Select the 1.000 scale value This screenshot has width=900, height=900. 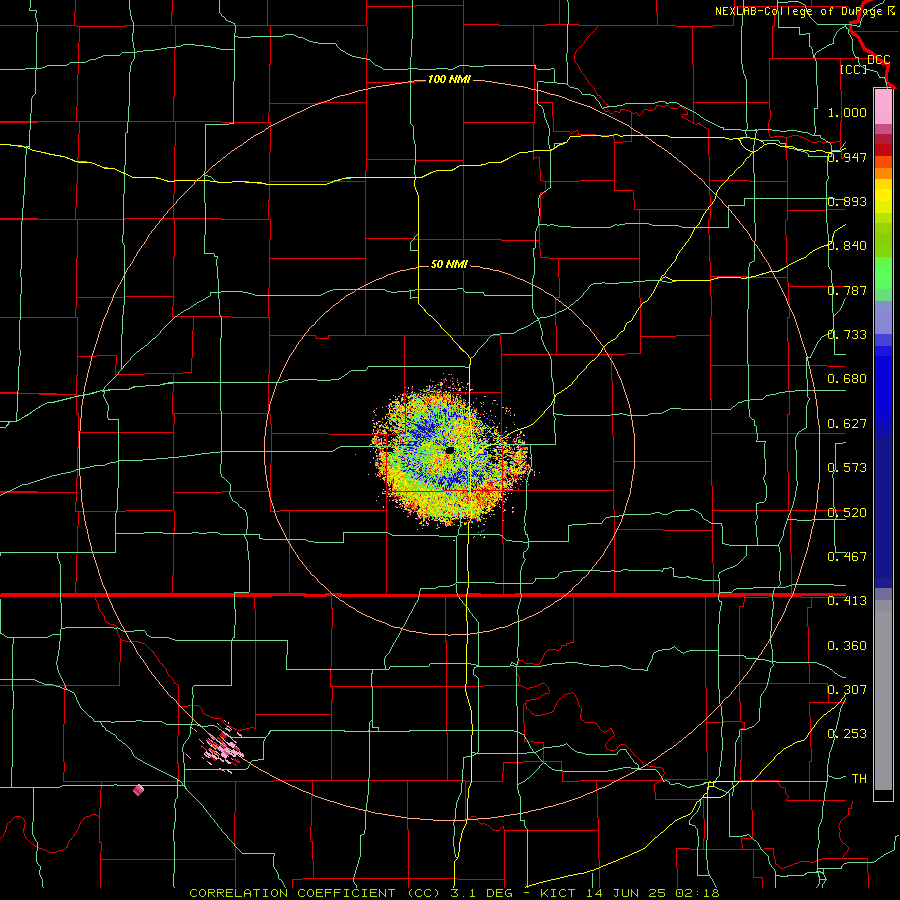[847, 112]
